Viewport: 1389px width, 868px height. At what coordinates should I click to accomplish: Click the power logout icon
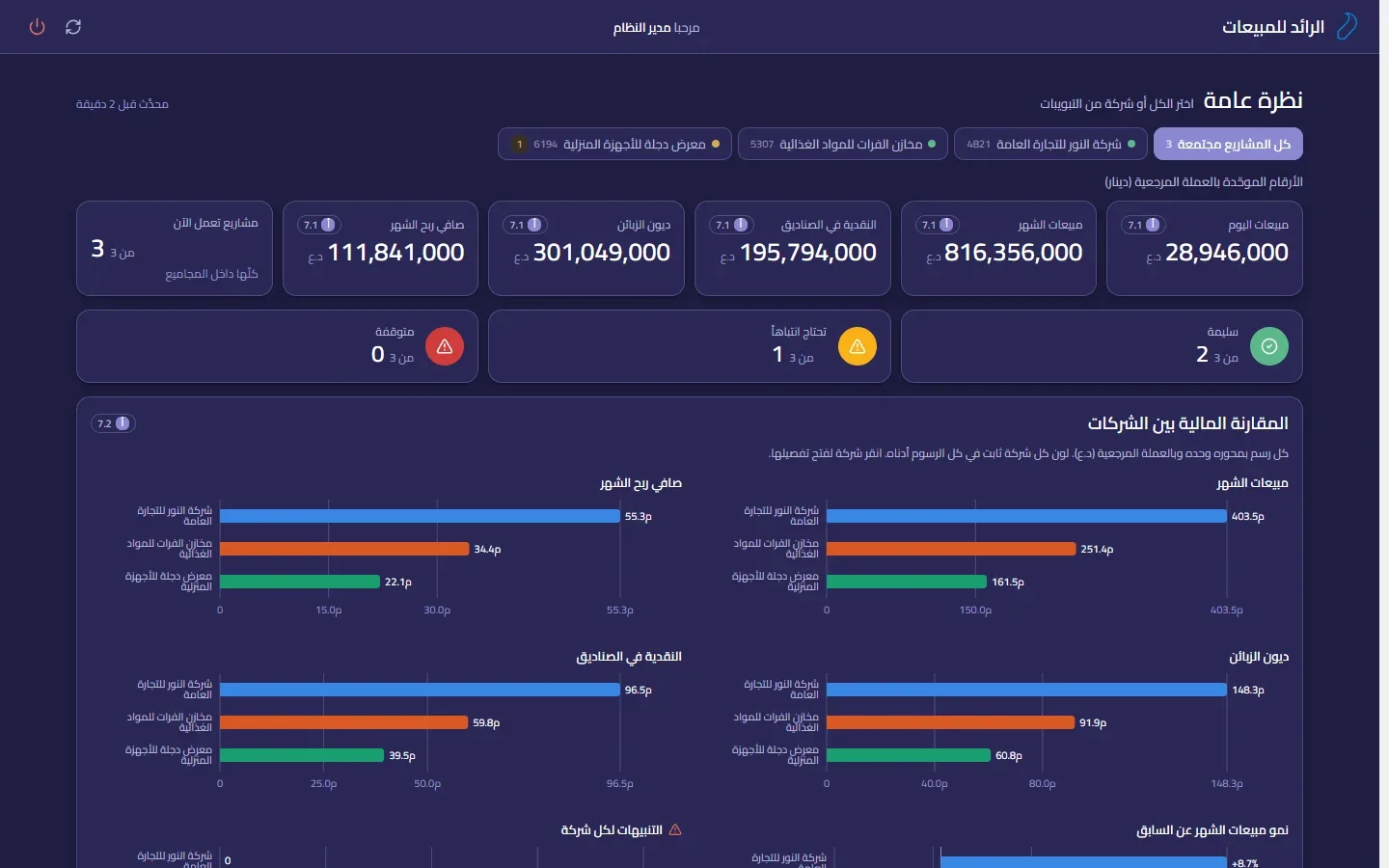[x=38, y=27]
